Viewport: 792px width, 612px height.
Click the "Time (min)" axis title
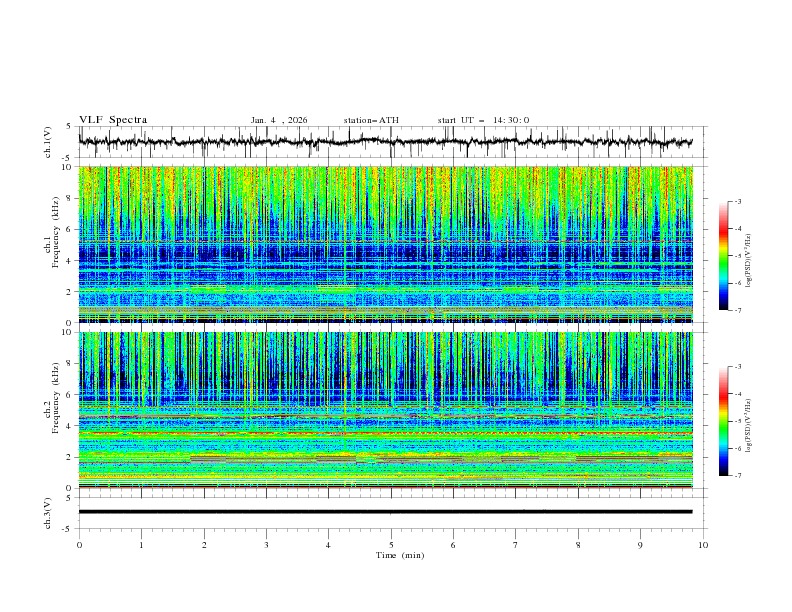pos(400,555)
